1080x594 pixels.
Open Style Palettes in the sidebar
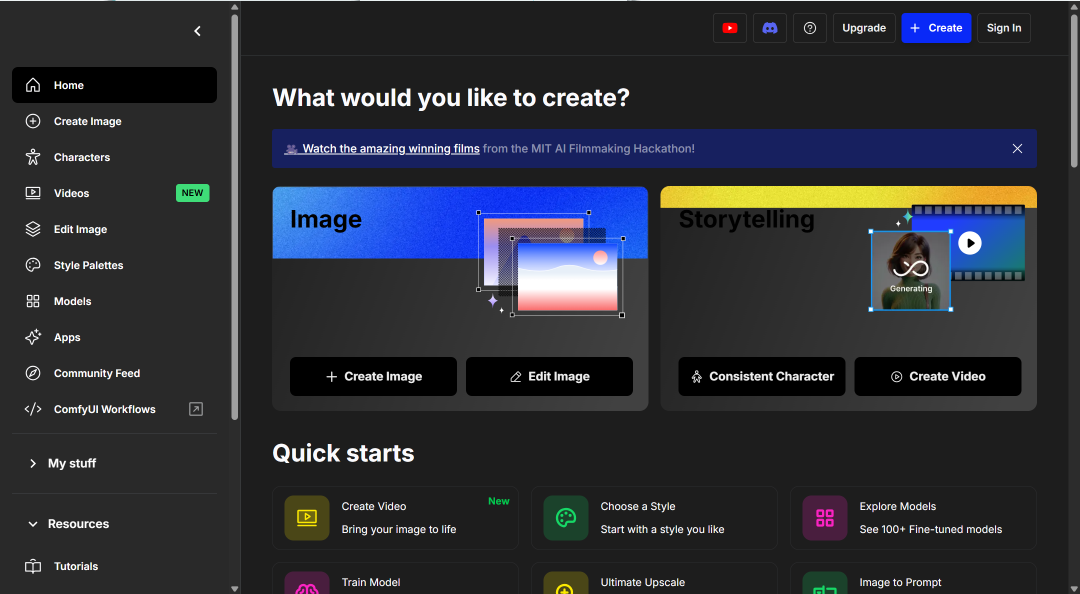point(114,265)
